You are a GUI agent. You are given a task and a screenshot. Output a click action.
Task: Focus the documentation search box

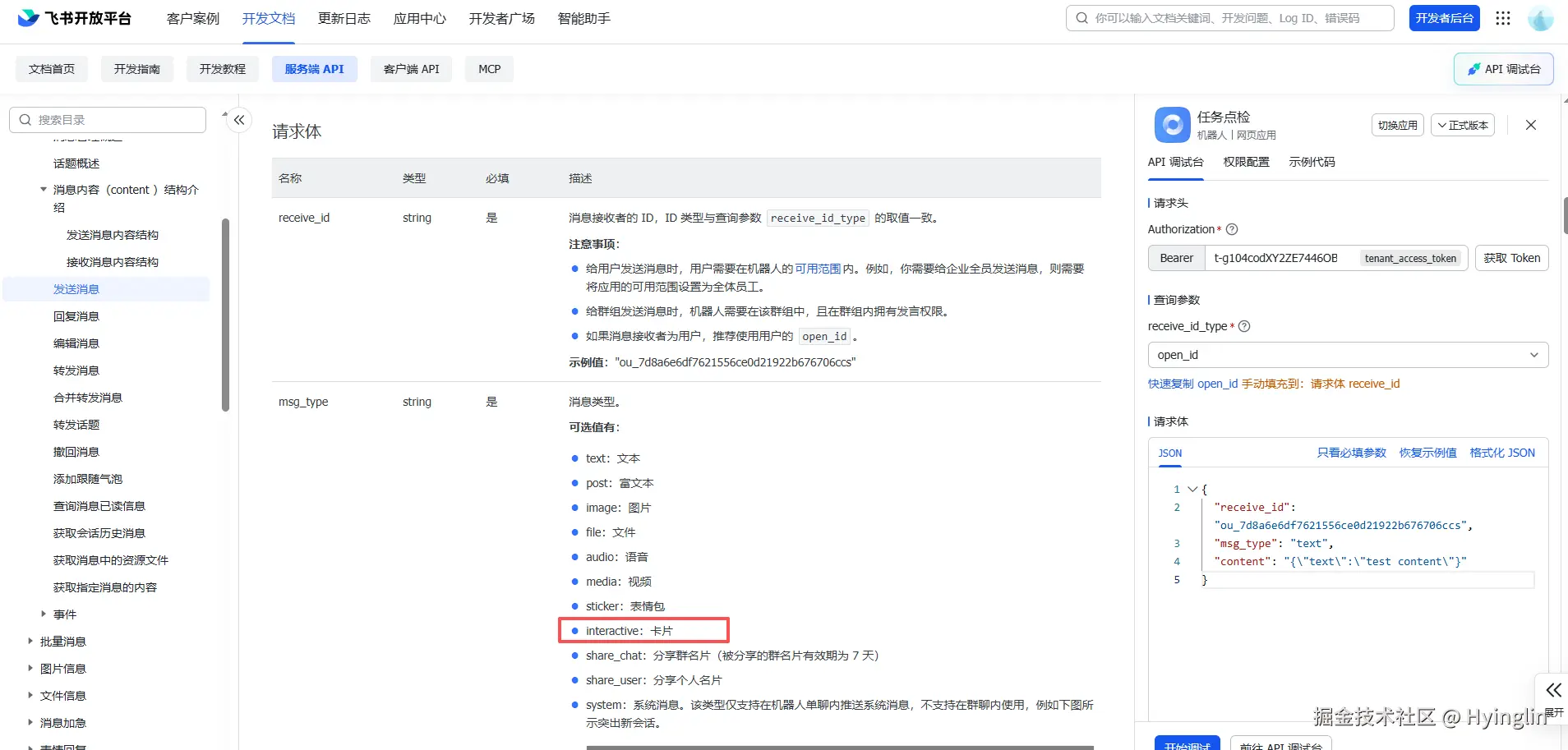(x=1230, y=18)
